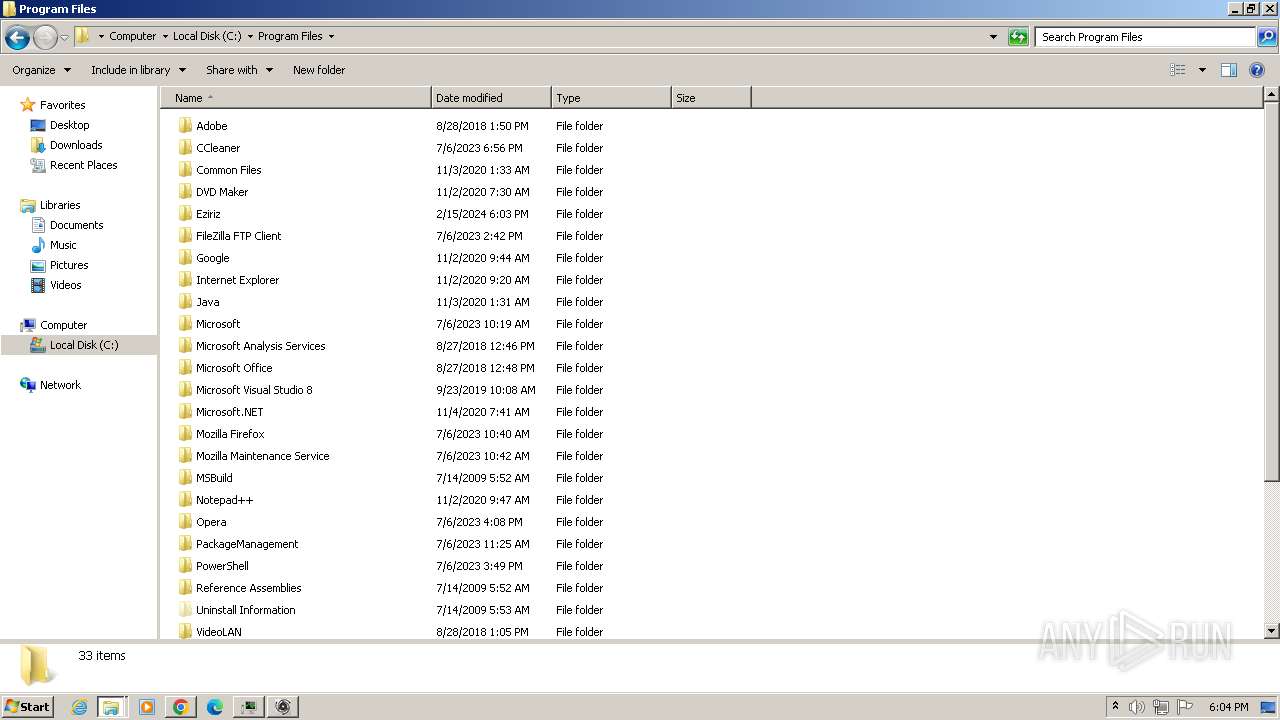Viewport: 1280px width, 720px height.
Task: Select the Mozilla Firefox folder icon
Action: 185,434
